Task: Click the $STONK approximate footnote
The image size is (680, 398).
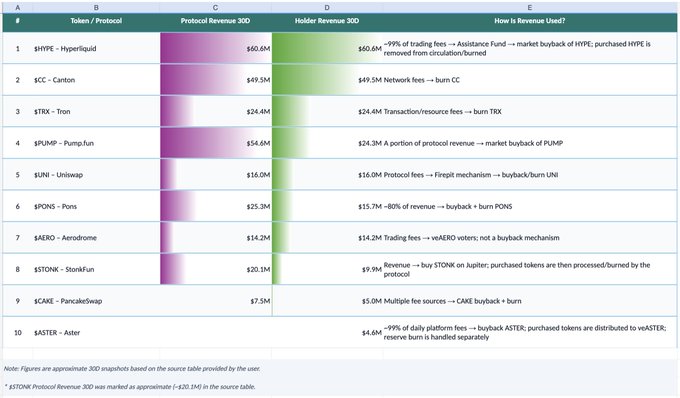Action: [x=130, y=387]
